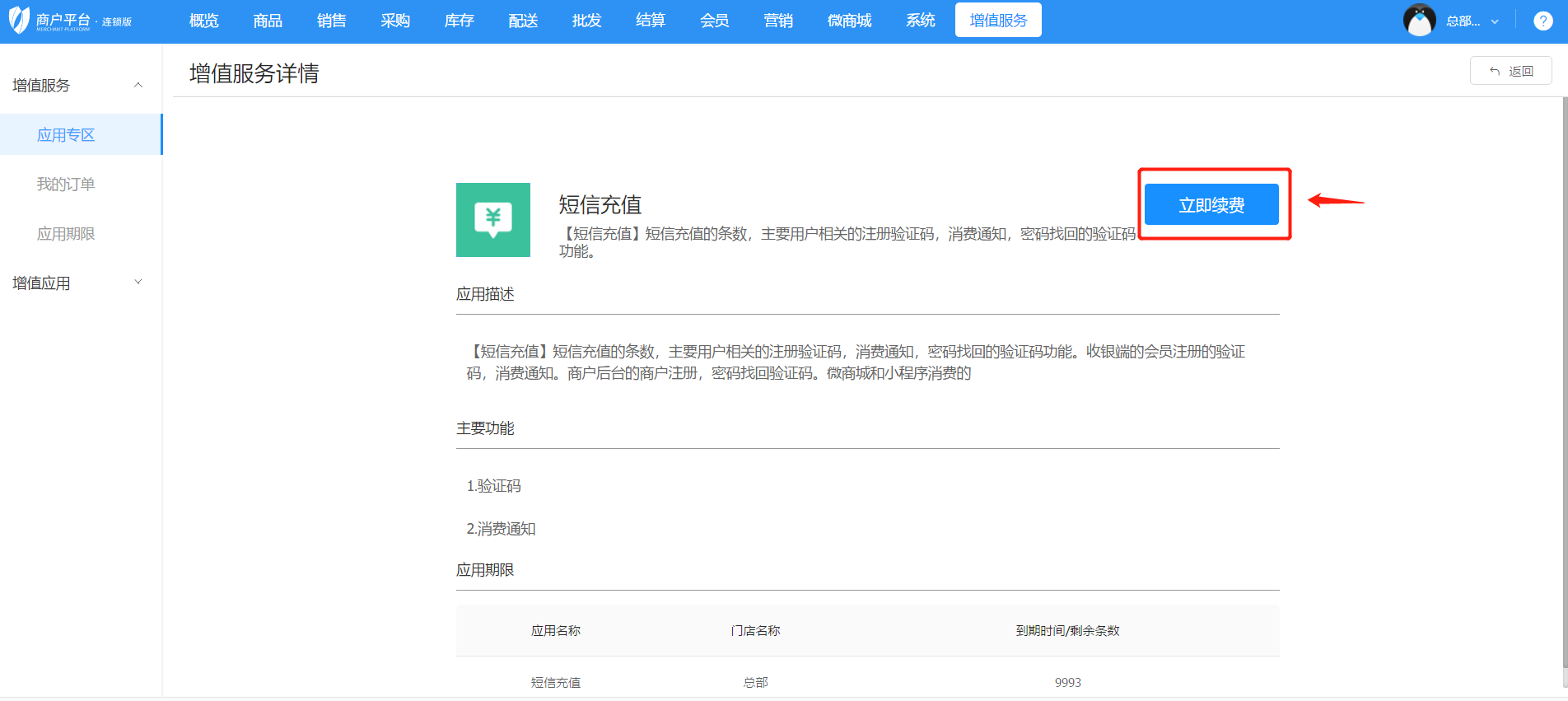This screenshot has height=701, width=1568.
Task: Select the 系统 top menu
Action: coord(920,21)
